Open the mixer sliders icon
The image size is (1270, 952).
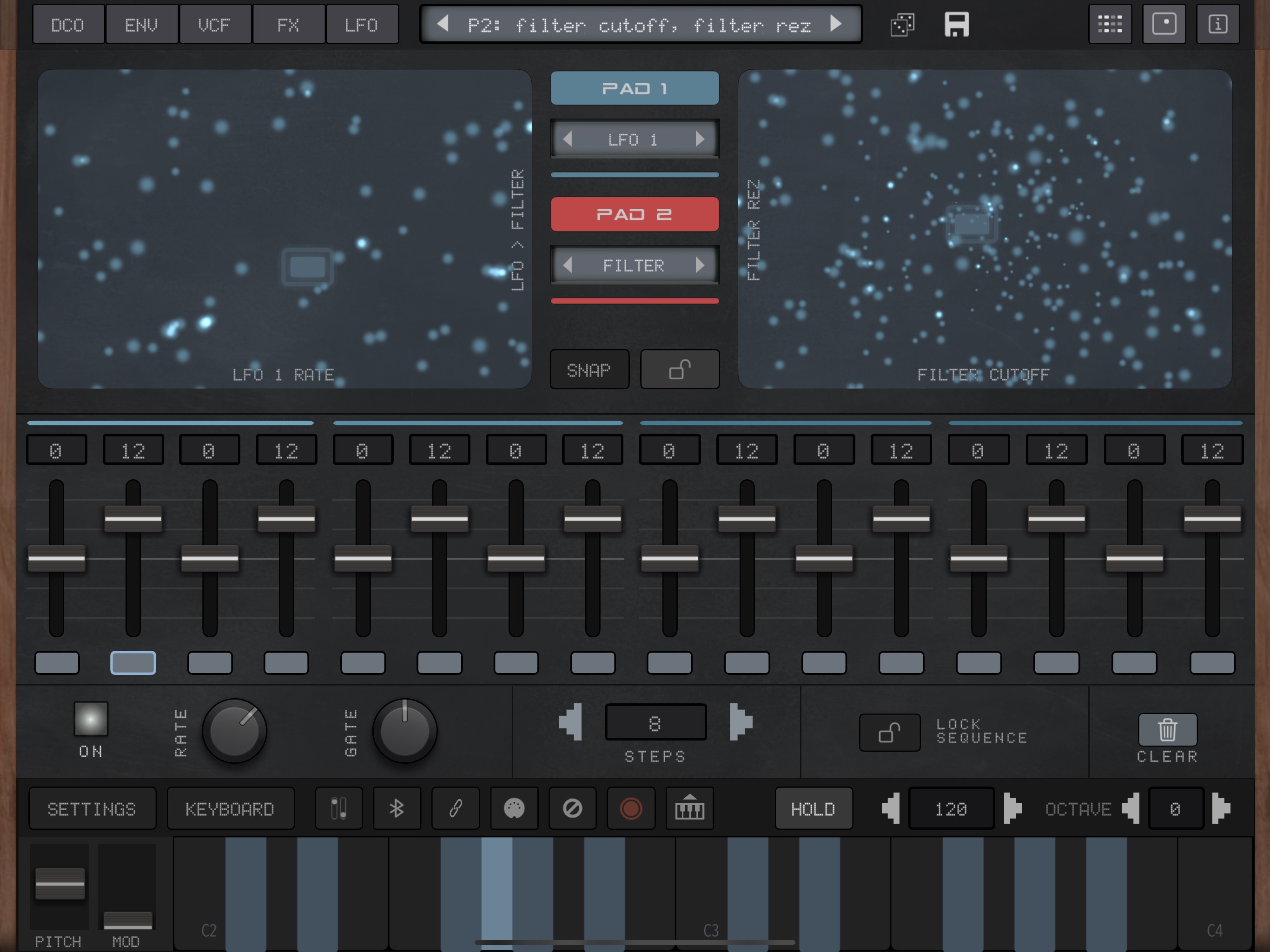[339, 808]
